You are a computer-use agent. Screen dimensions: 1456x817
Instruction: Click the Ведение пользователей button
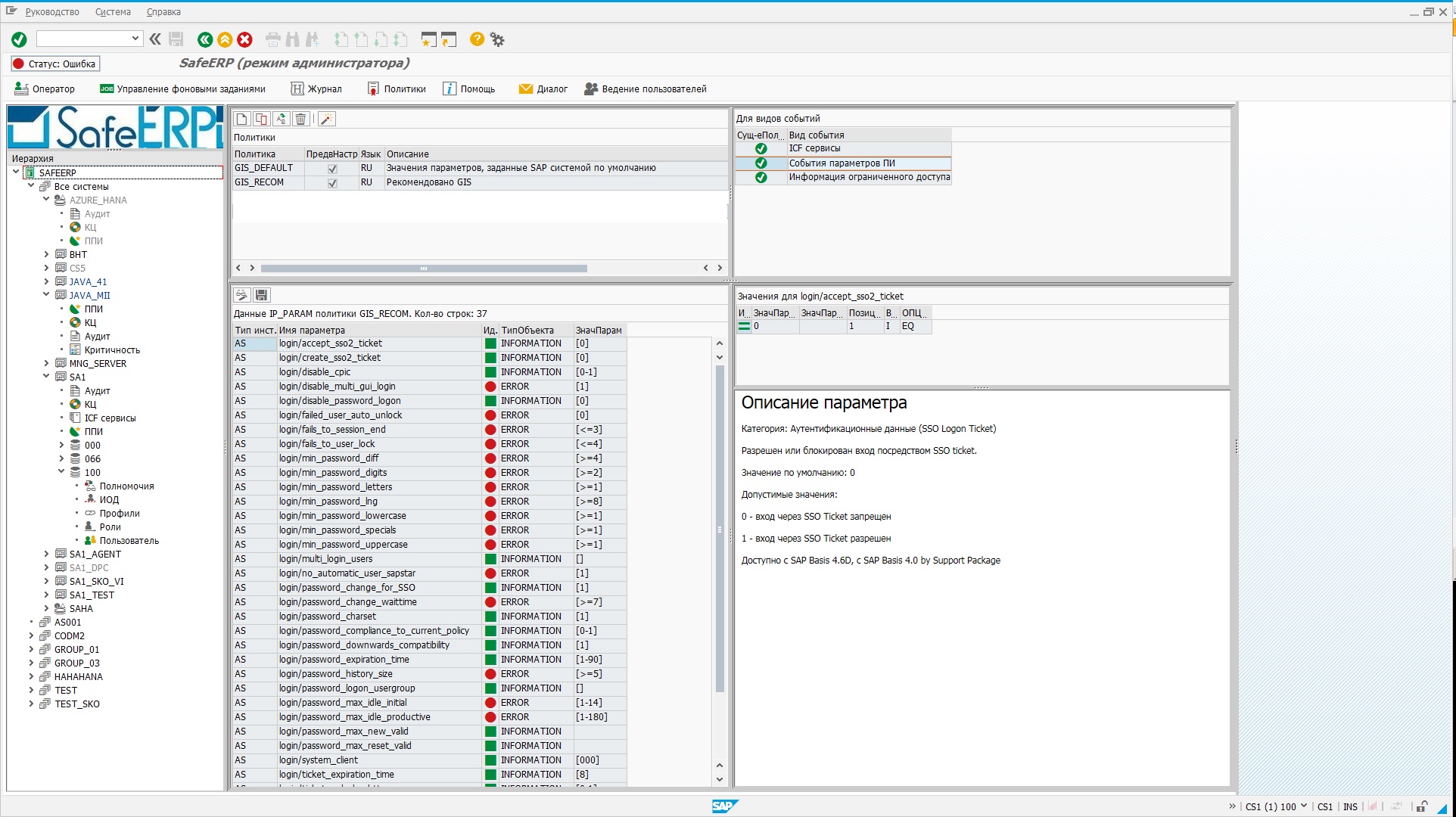coord(646,89)
